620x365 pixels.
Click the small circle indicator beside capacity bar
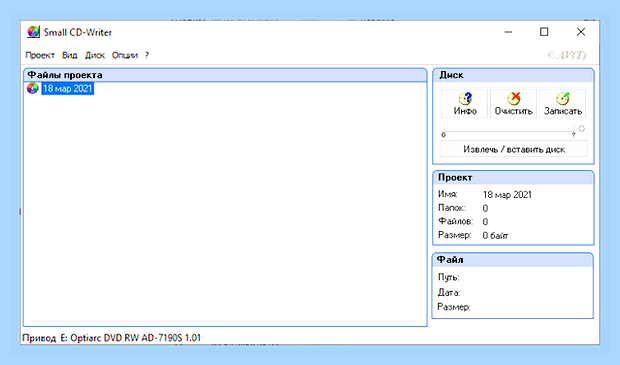(x=582, y=129)
